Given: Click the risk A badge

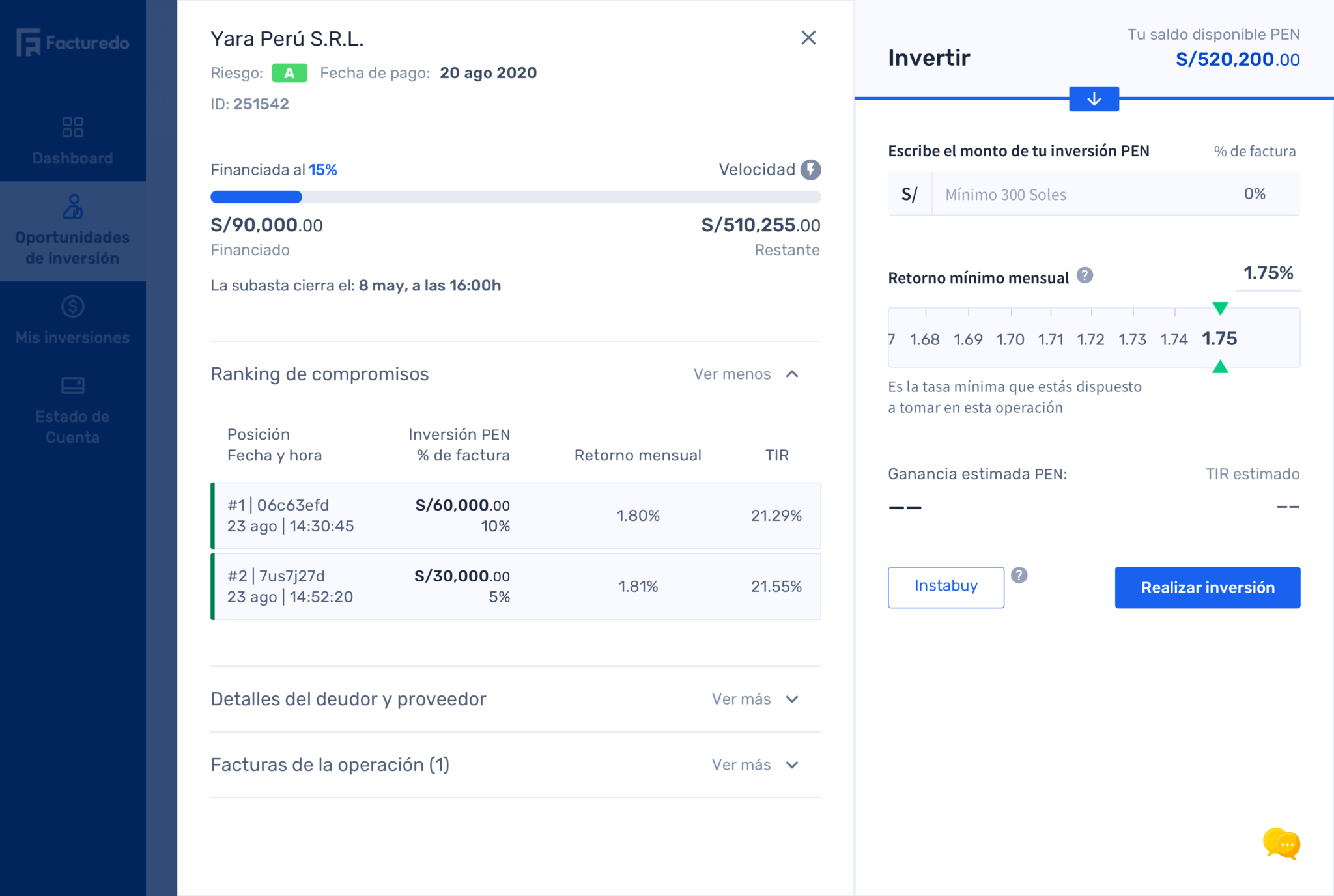Looking at the screenshot, I should [x=289, y=73].
